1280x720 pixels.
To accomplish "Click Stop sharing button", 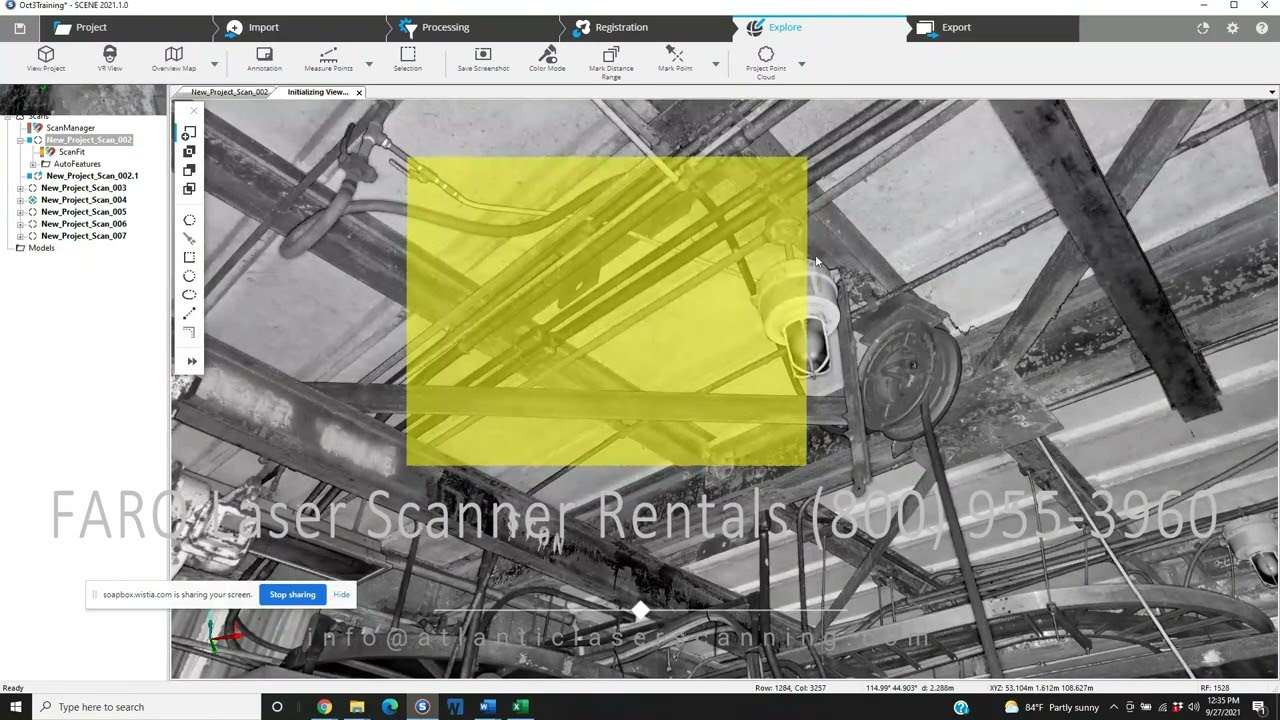I will click(292, 594).
